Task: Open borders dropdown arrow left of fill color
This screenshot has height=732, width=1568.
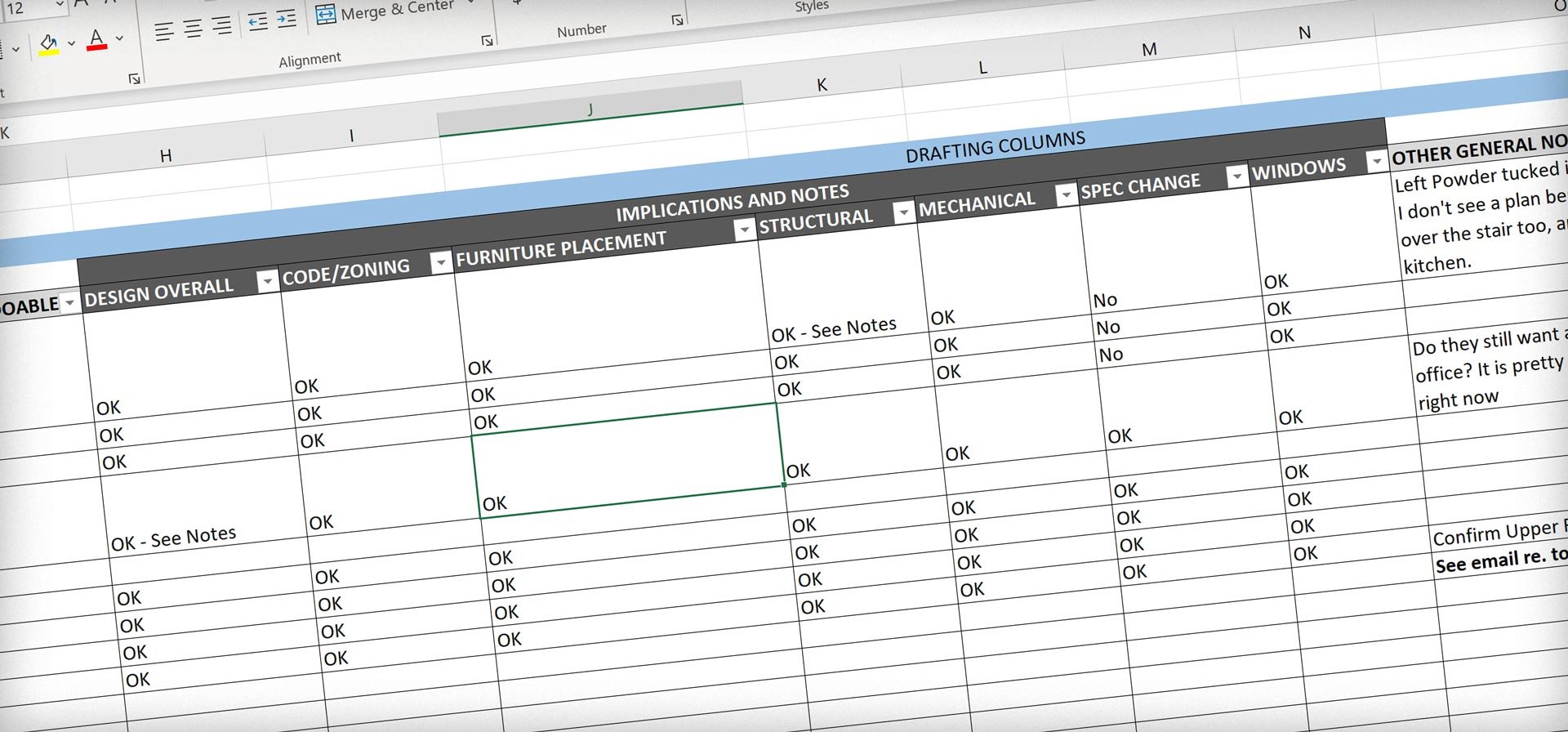Action: [x=16, y=50]
